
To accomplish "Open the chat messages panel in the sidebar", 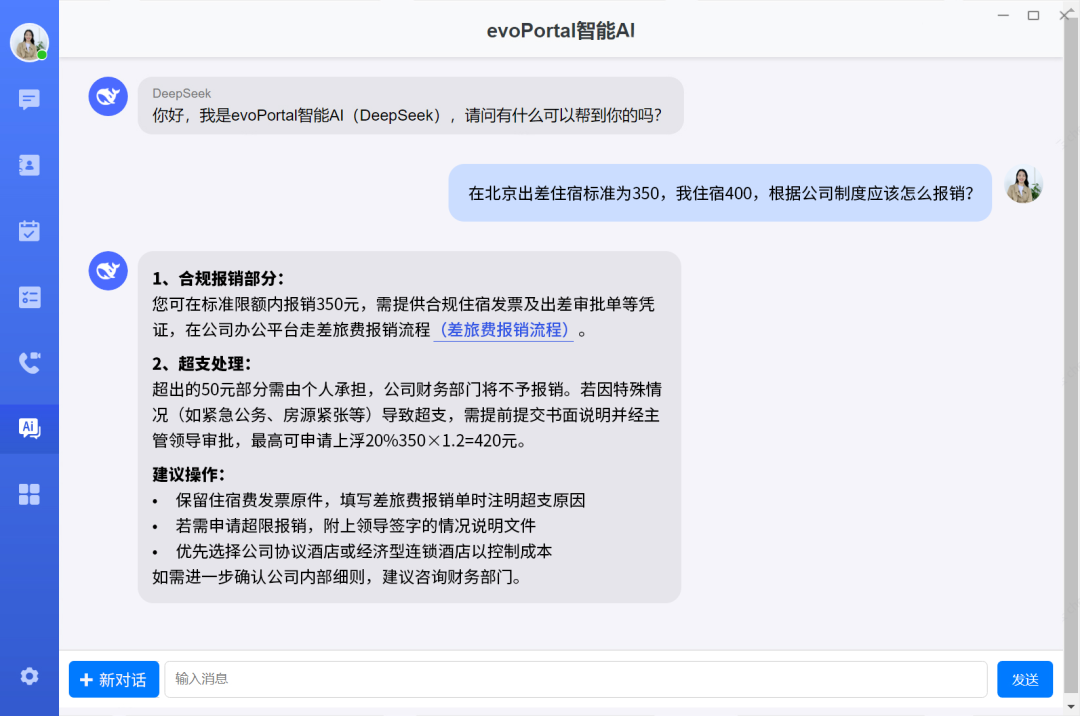I will [29, 99].
